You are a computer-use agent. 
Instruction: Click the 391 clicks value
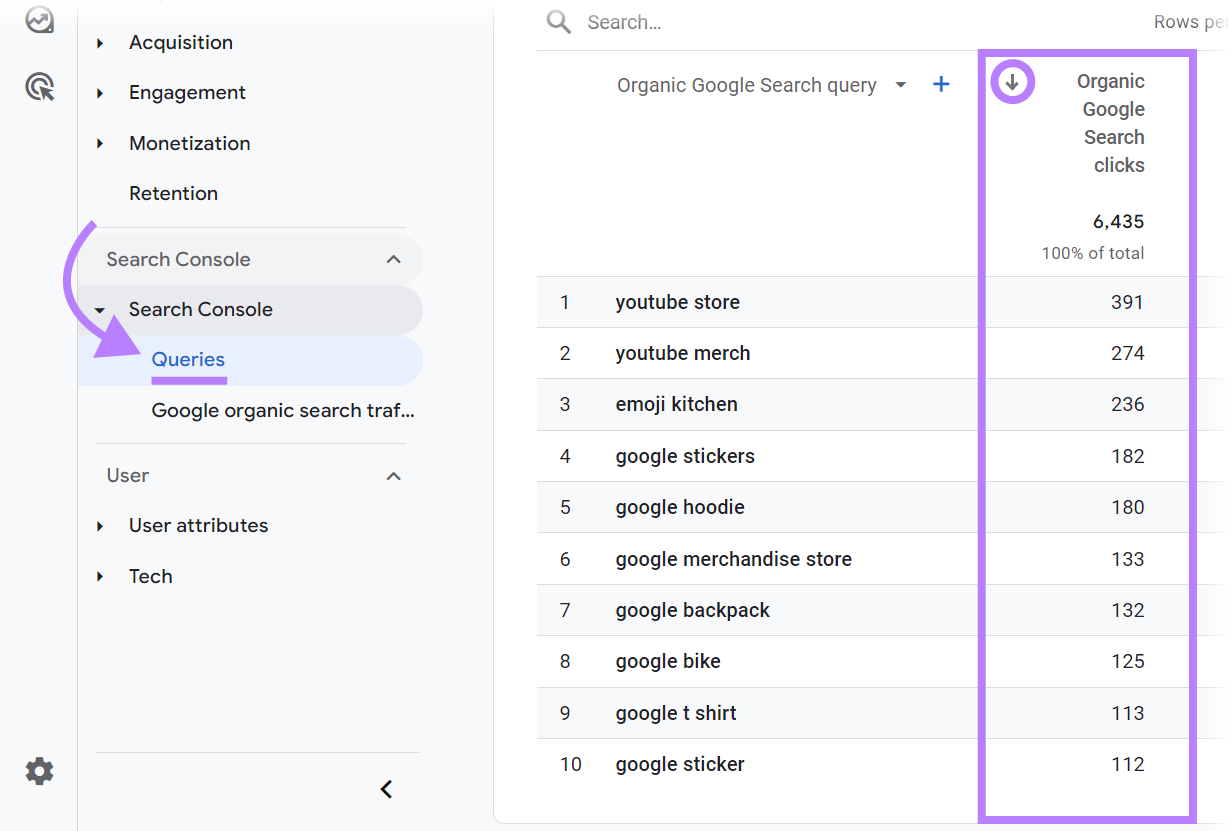coord(1127,302)
